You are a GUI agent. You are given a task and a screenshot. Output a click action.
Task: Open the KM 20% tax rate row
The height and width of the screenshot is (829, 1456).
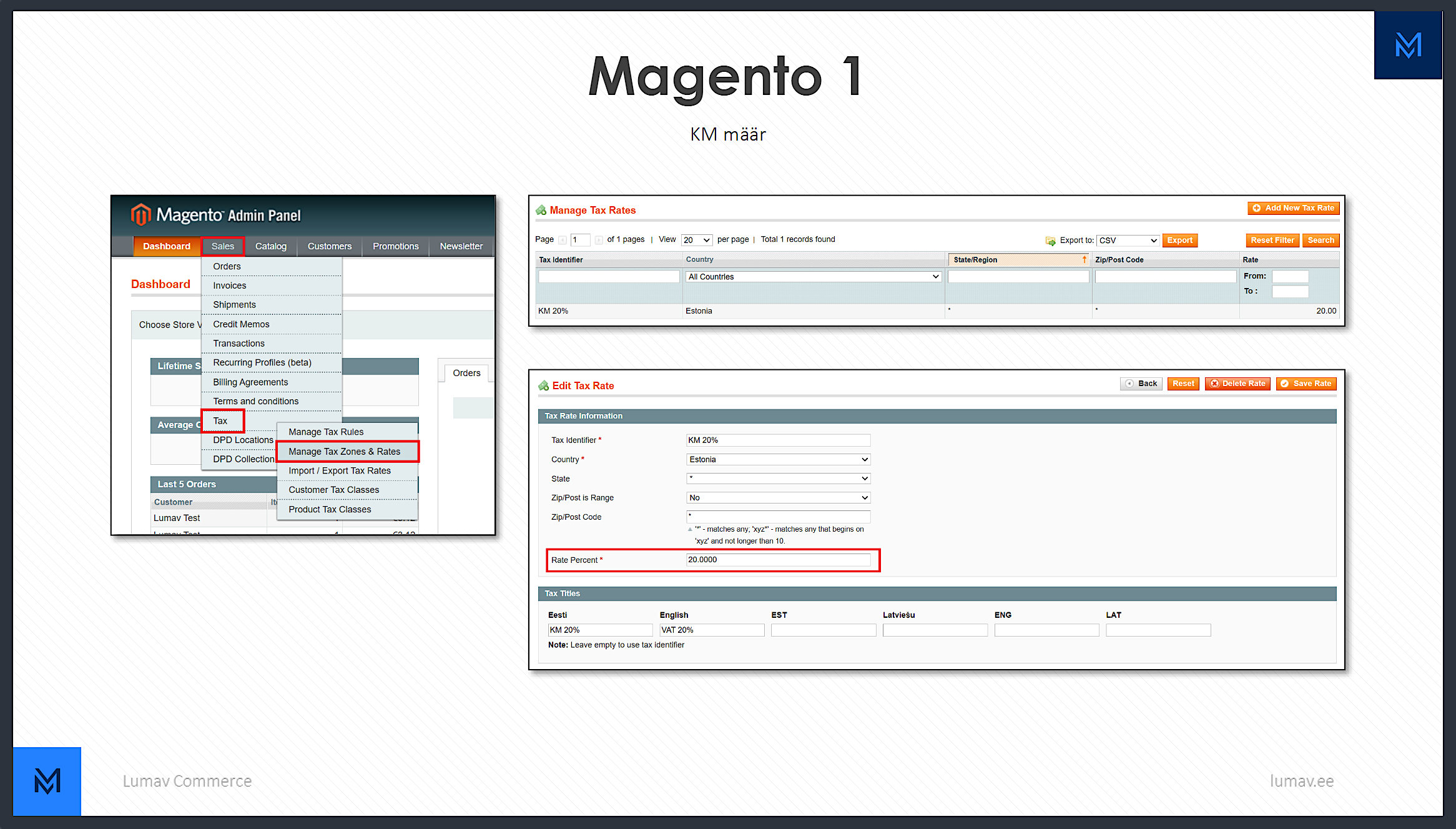(x=937, y=311)
